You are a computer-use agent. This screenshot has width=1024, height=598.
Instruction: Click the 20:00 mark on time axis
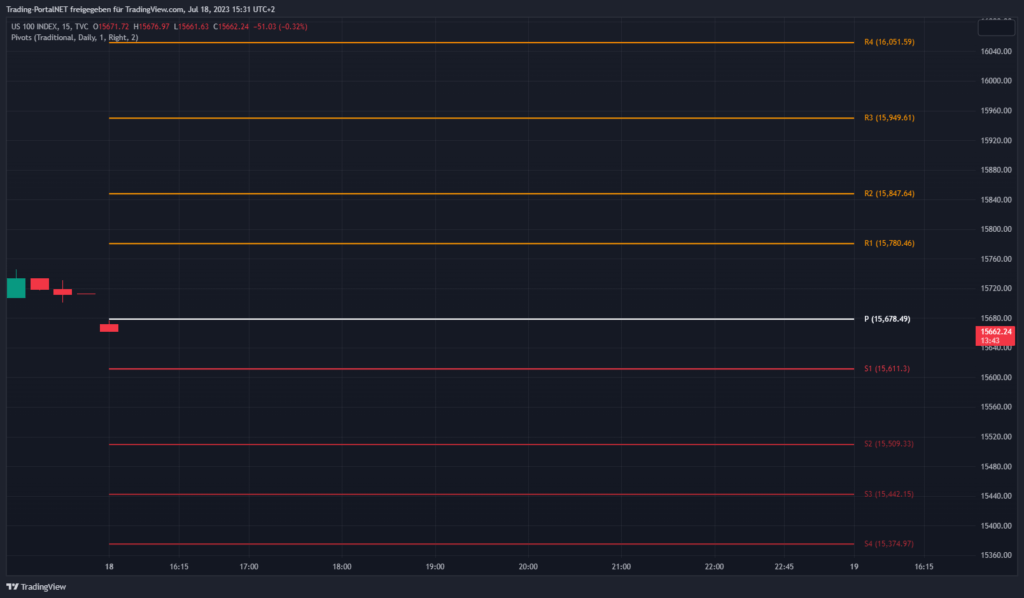[x=528, y=566]
